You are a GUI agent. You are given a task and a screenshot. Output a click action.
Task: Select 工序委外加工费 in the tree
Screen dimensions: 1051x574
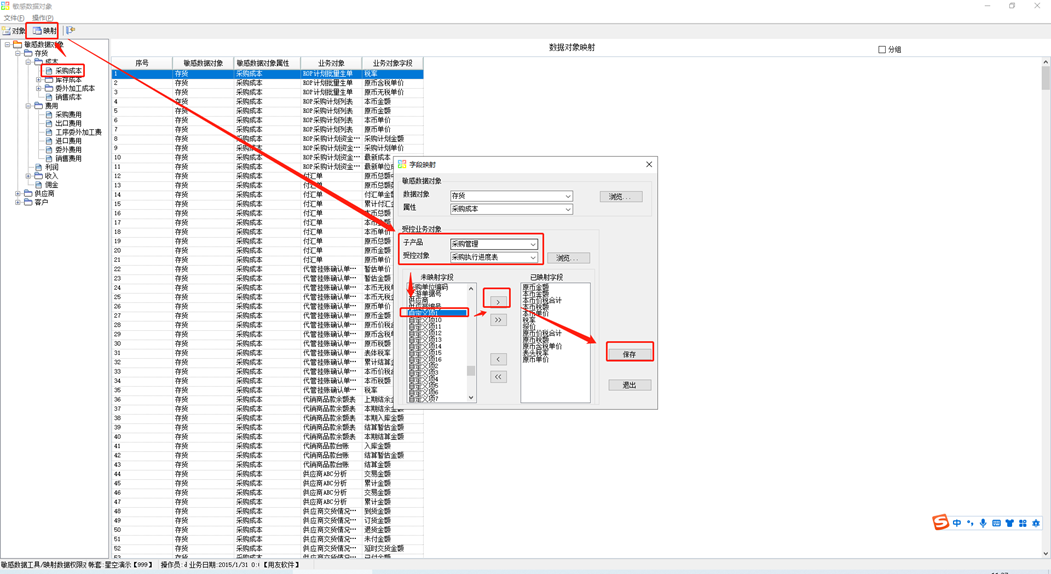pyautogui.click(x=78, y=132)
